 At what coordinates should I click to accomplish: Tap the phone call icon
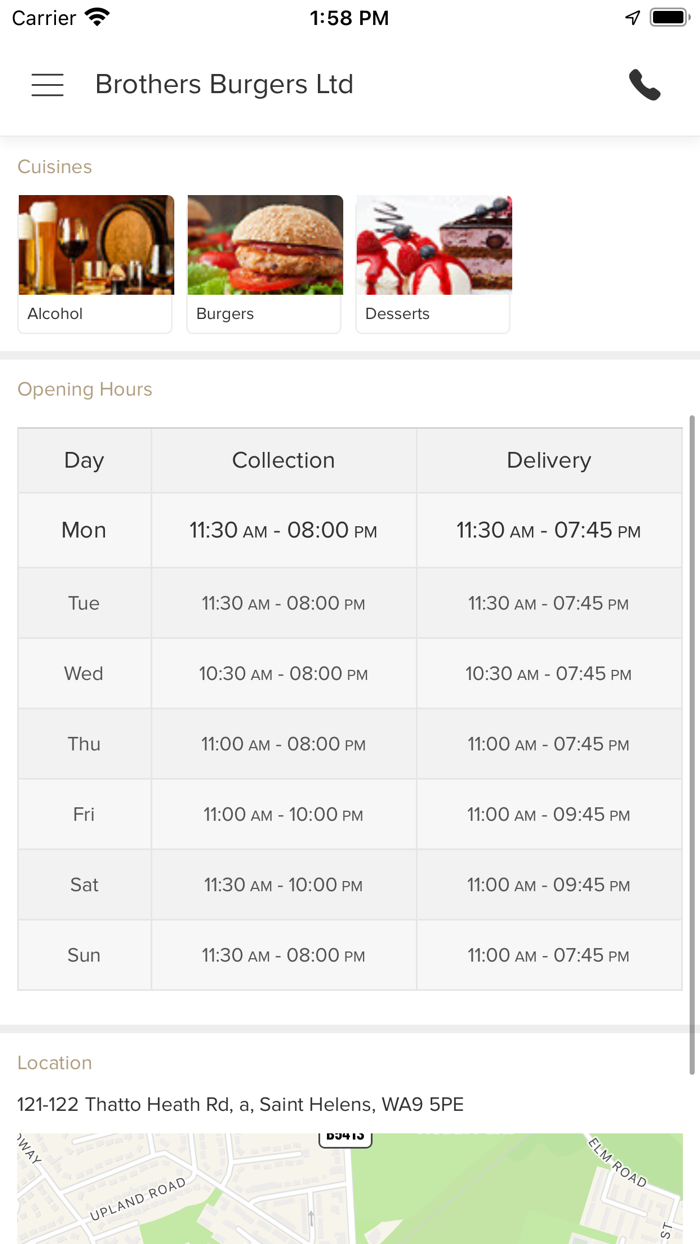(x=645, y=85)
